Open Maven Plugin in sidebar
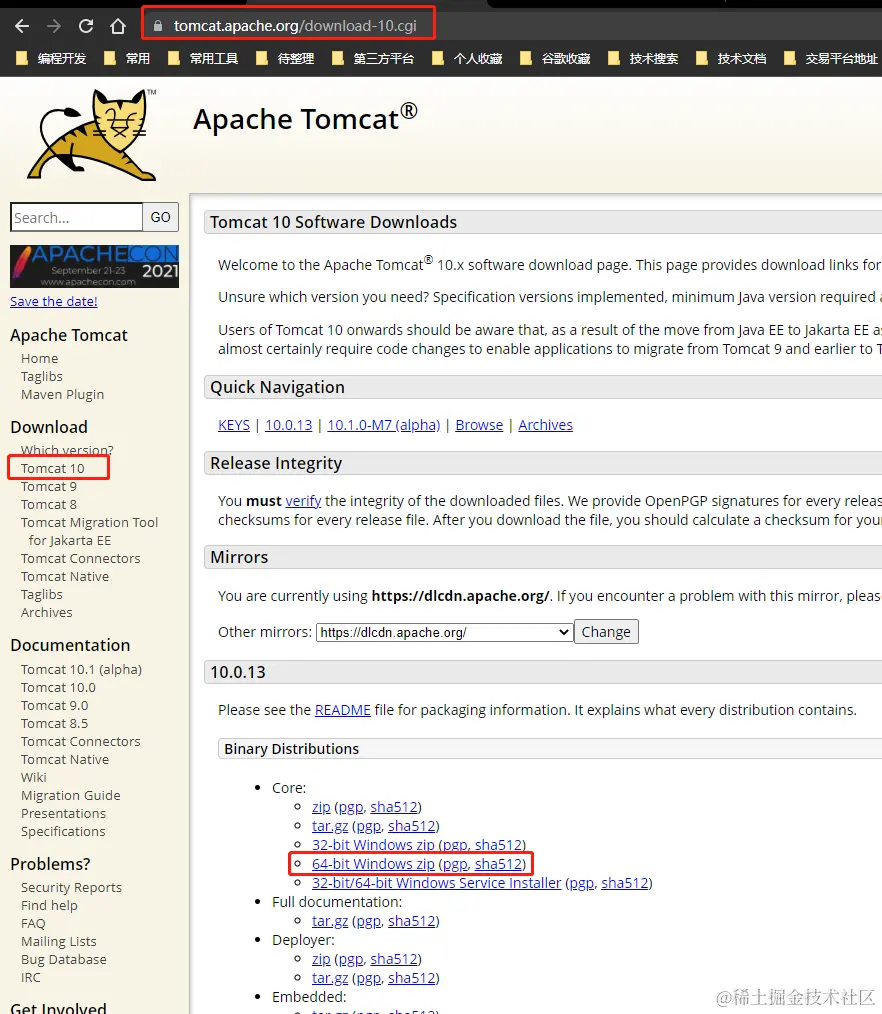Viewport: 882px width, 1014px height. tap(62, 394)
